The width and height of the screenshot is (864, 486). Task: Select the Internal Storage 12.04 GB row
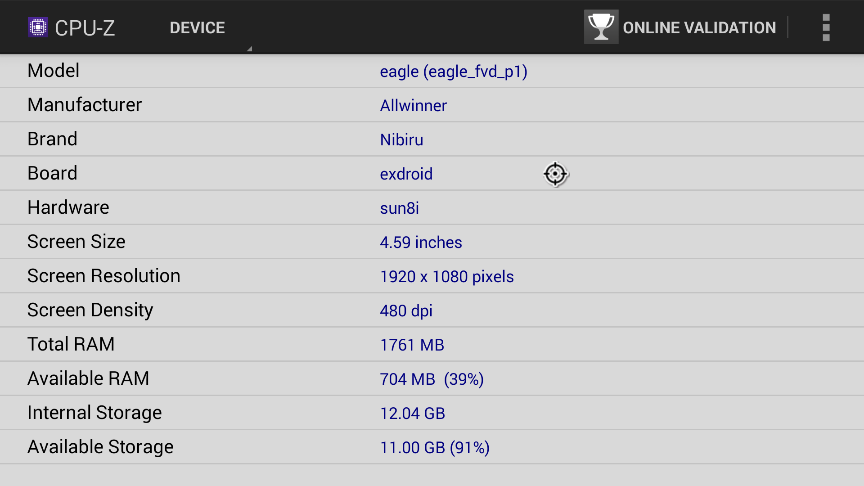(432, 412)
